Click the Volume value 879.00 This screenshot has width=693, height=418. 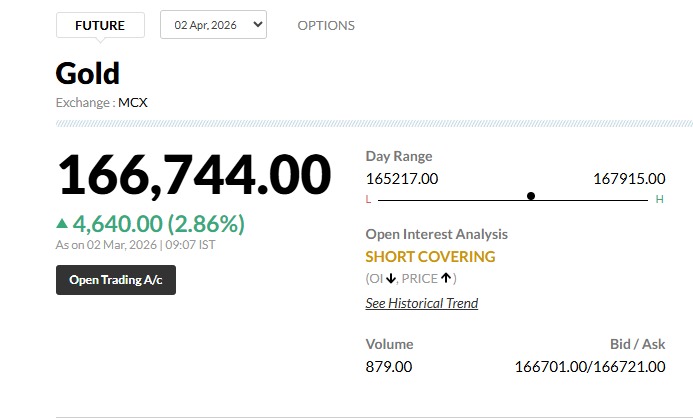coord(389,367)
